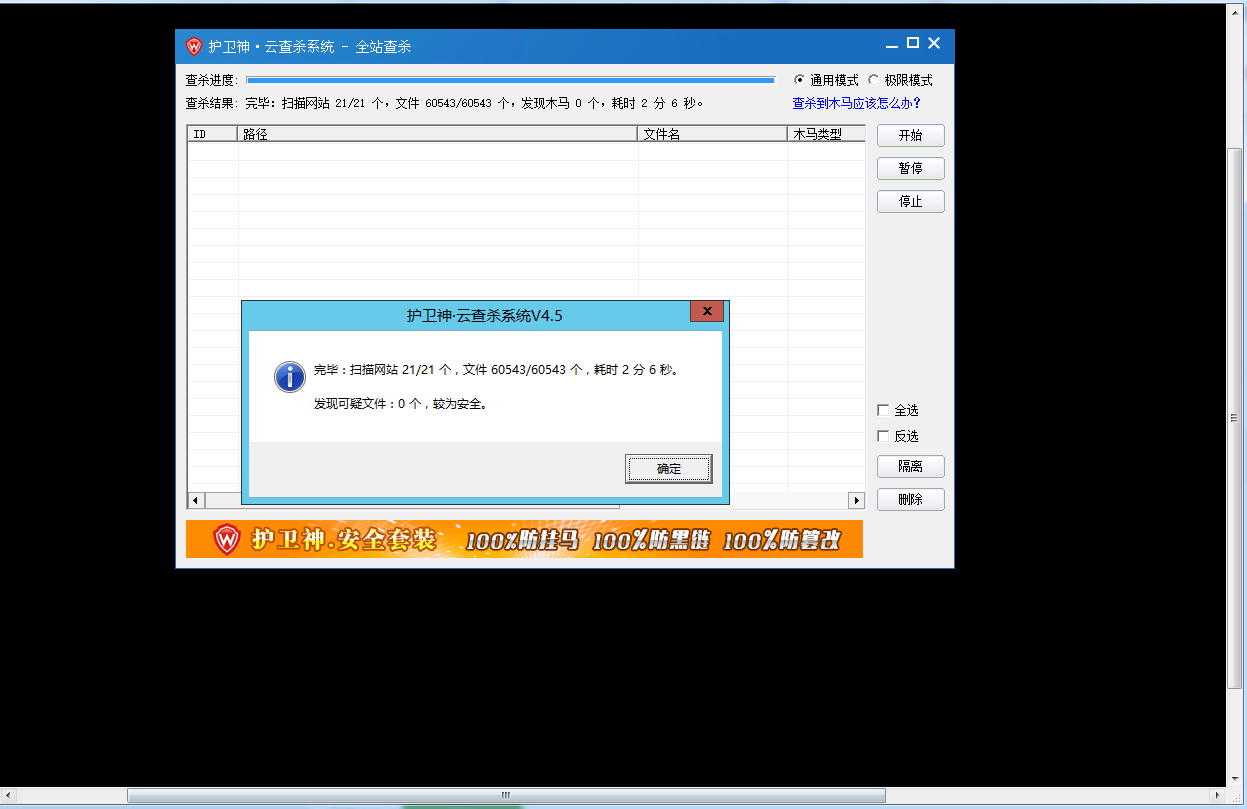Click the dialog line 发现可疑文件：0 个，较为安全。
Screen dimensions: 1247x809
[401, 404]
